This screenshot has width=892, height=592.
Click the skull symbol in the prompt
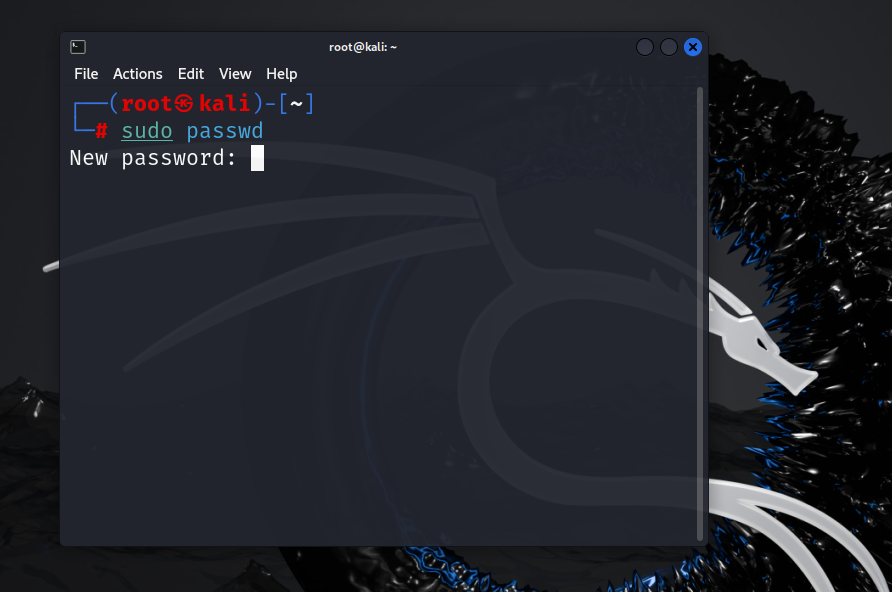tap(184, 104)
